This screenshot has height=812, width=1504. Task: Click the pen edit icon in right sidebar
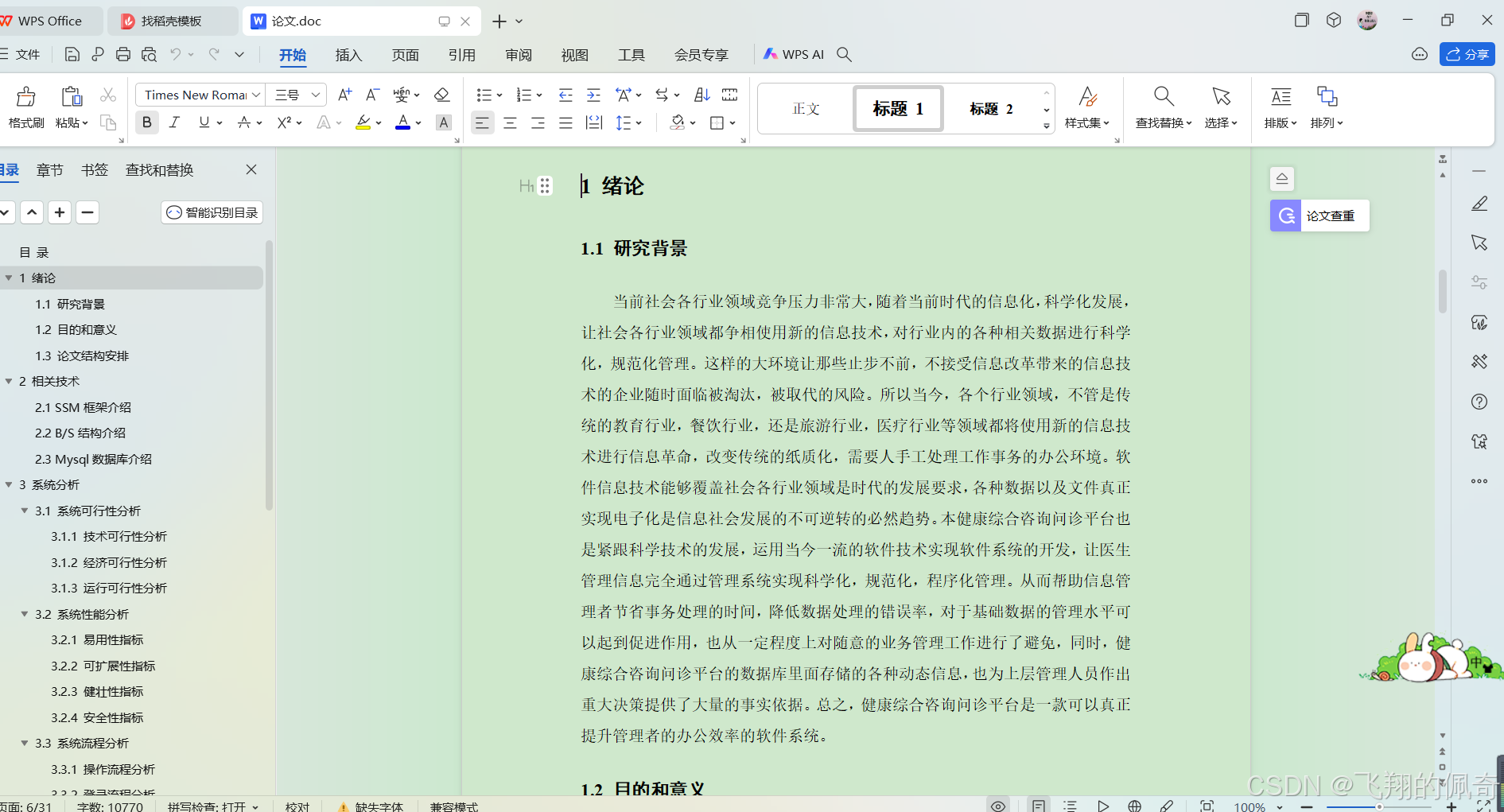pos(1479,204)
